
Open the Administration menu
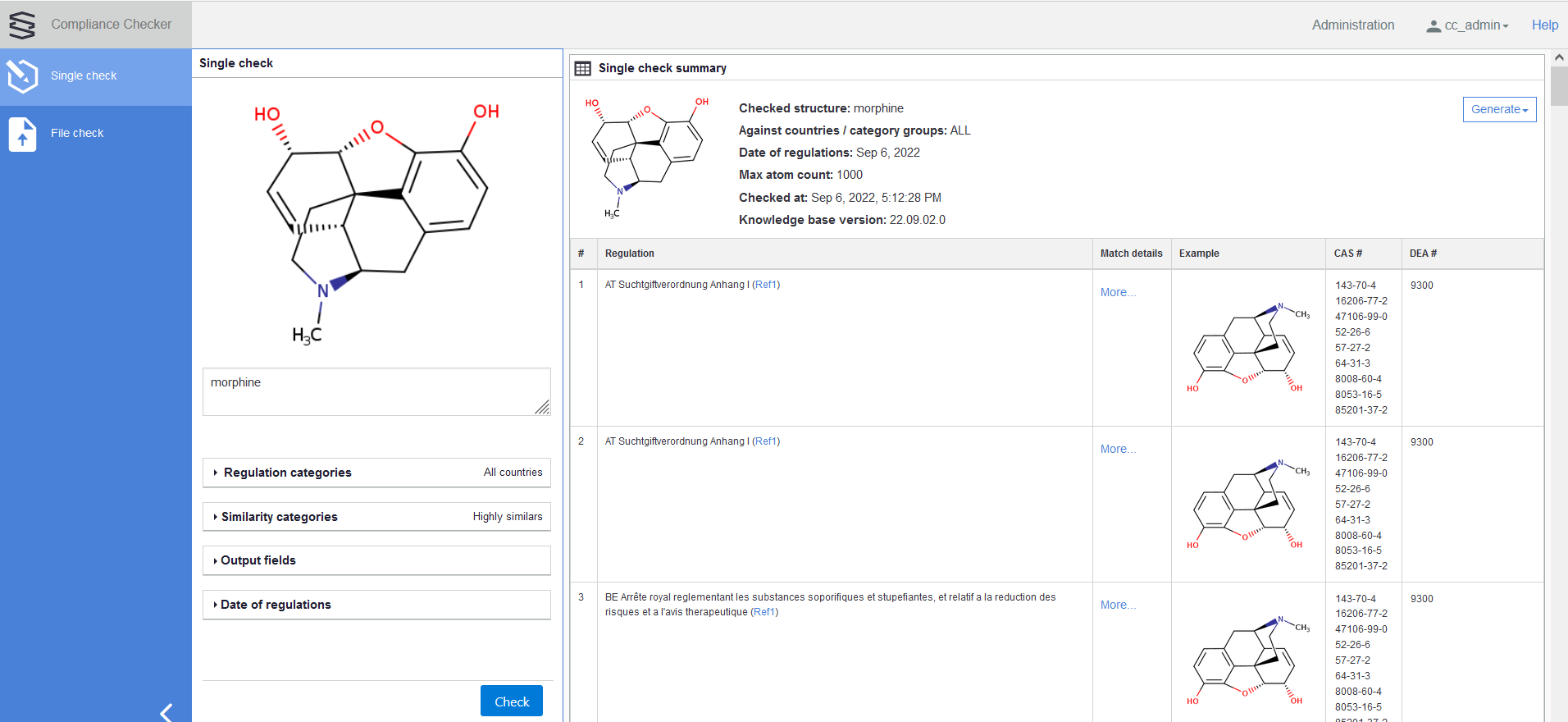point(1352,25)
